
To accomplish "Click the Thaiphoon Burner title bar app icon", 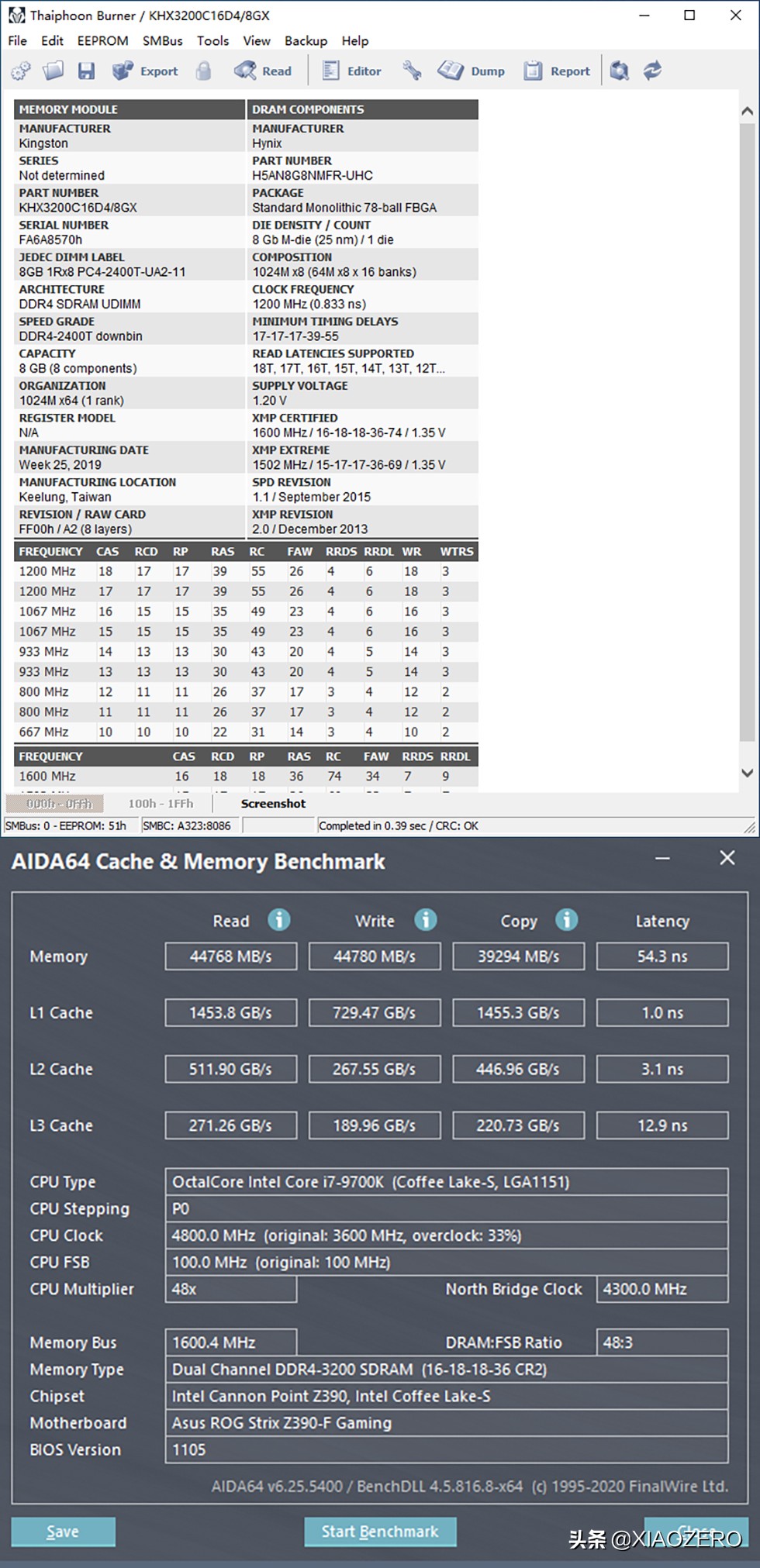I will tap(16, 16).
